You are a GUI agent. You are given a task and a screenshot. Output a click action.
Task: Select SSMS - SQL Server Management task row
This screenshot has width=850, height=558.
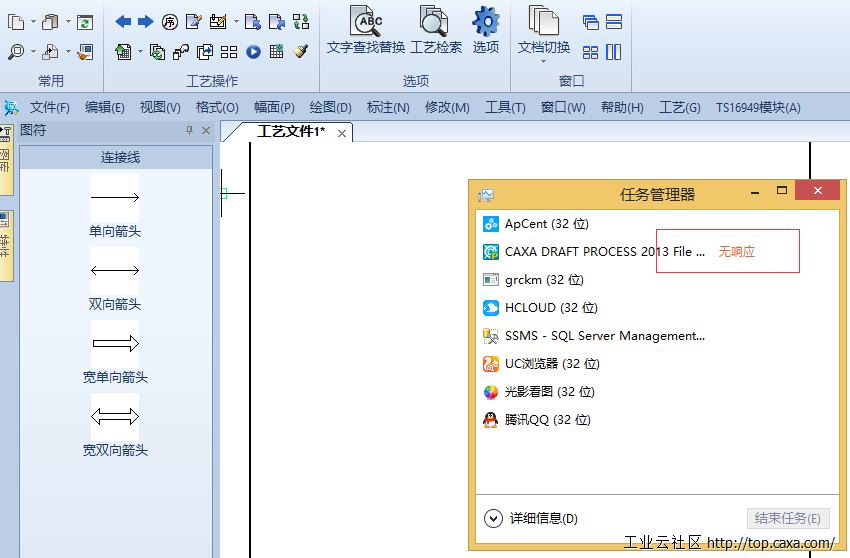657,336
